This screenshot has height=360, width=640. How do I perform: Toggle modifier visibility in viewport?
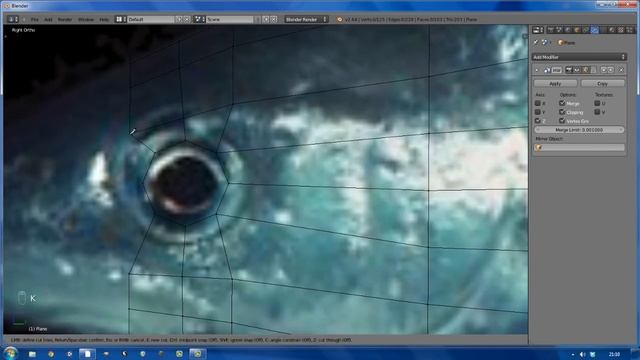click(577, 70)
